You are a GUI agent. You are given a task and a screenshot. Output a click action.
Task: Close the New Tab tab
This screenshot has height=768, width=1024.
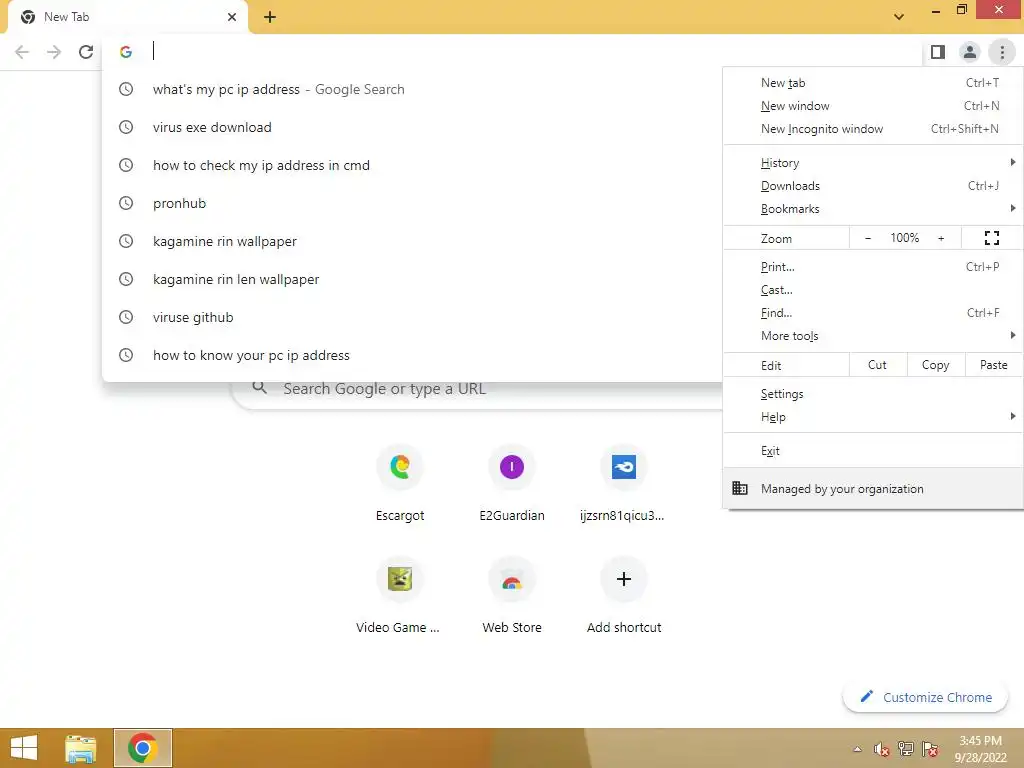click(x=232, y=17)
